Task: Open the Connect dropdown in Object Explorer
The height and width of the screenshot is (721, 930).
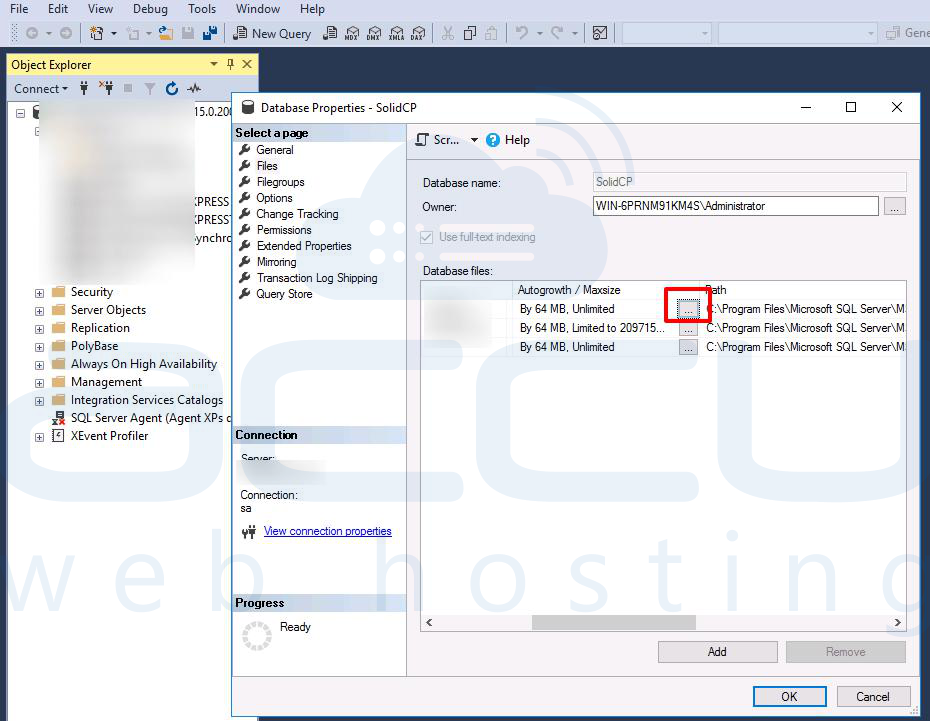Action: pos(40,88)
